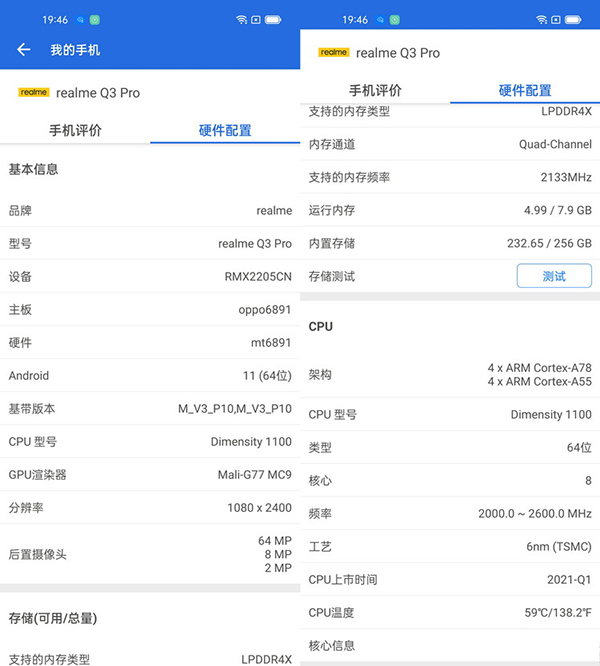Viewport: 600px width, 666px height.
Task: Tap the 4 x ARM Cortex-A55 architecture line
Action: (539, 382)
